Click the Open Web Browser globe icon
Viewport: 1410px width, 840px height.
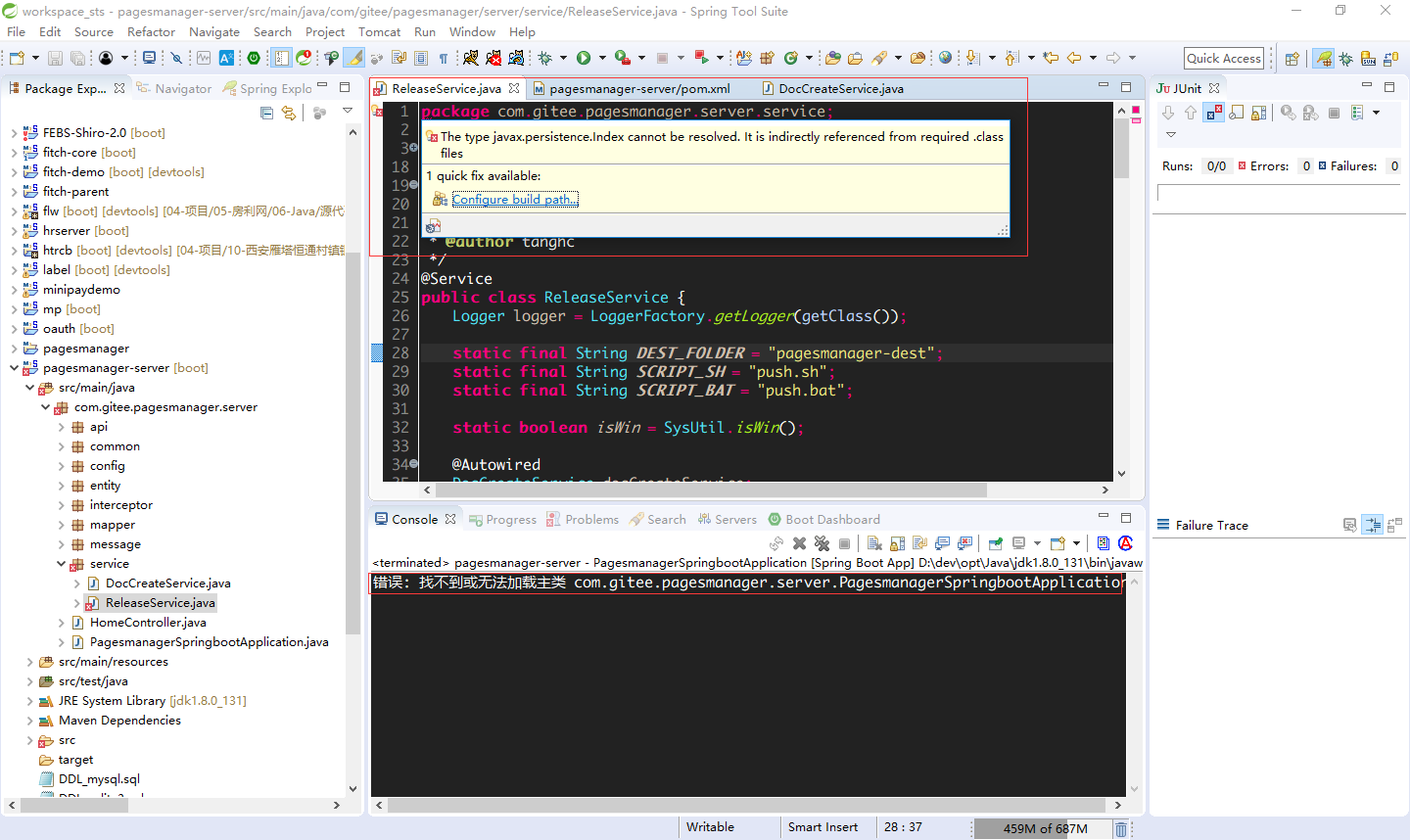click(945, 58)
